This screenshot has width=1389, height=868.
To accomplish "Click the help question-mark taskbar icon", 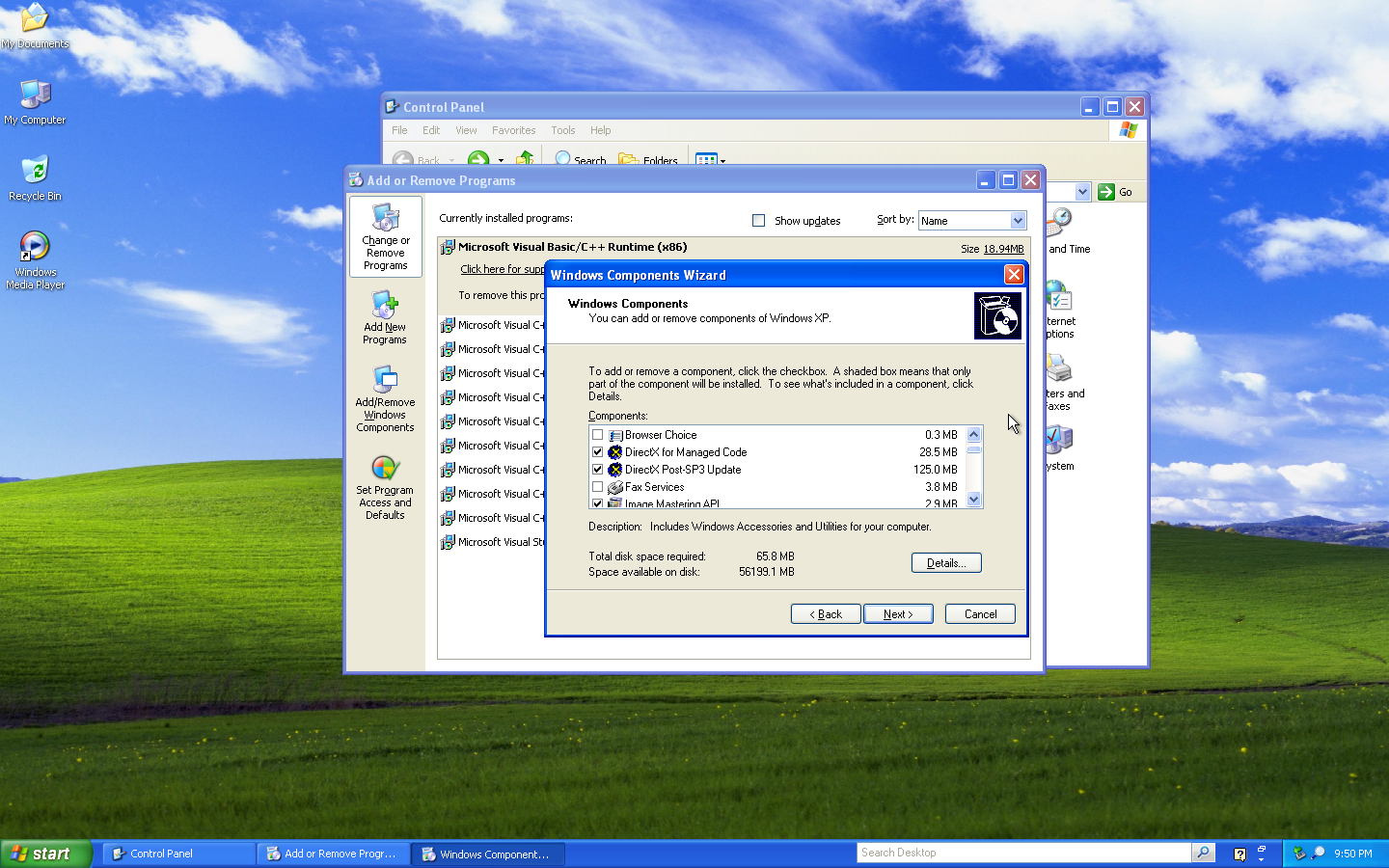I will click(x=1239, y=854).
